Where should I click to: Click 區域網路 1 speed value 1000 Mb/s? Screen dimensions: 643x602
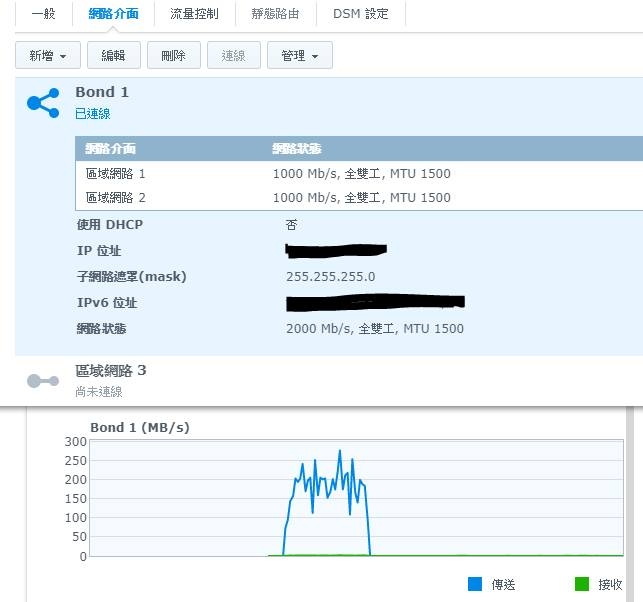click(306, 173)
